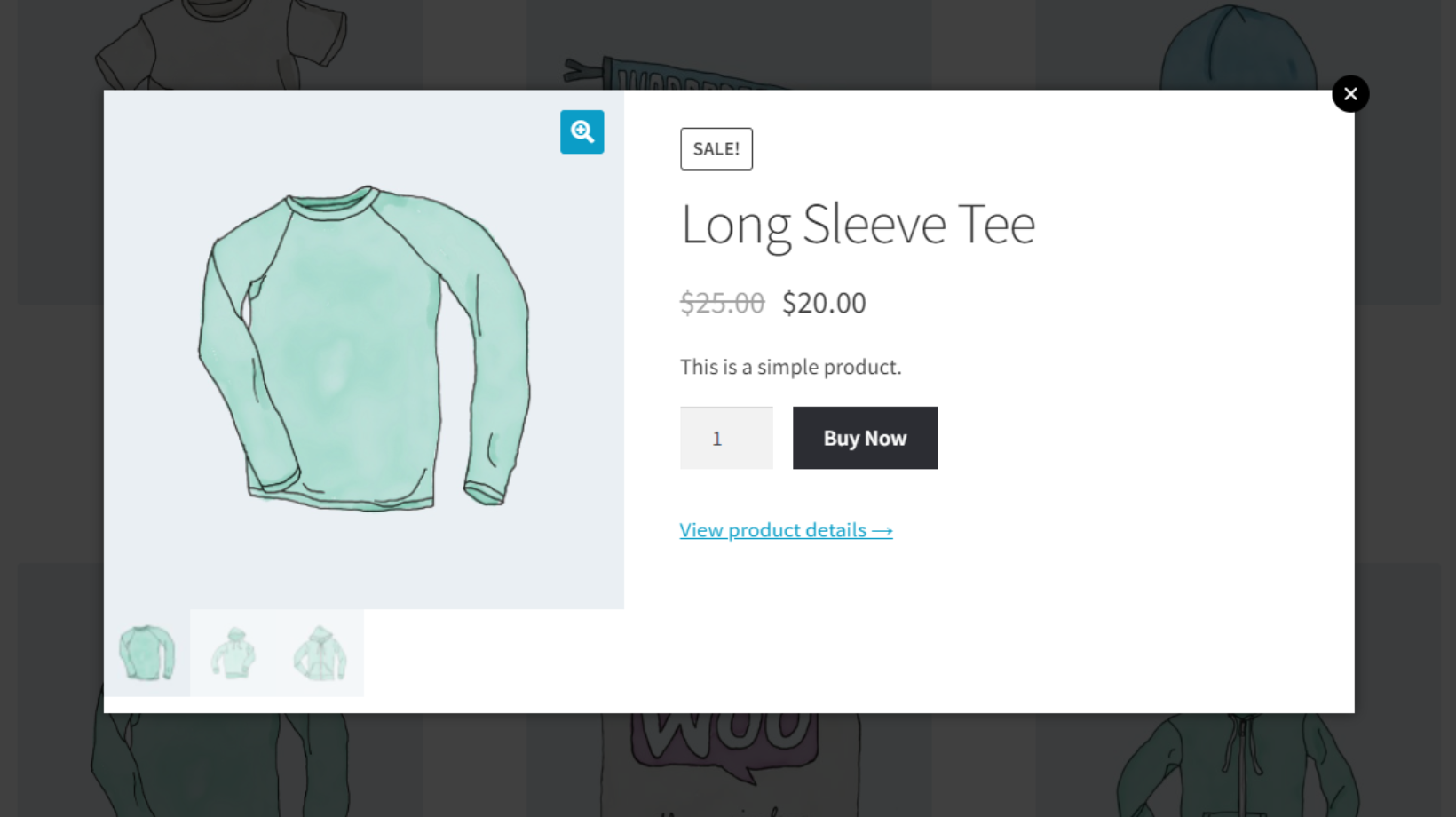Screen dimensions: 1456x817
Task: Click the SALE! badge
Action: point(716,148)
